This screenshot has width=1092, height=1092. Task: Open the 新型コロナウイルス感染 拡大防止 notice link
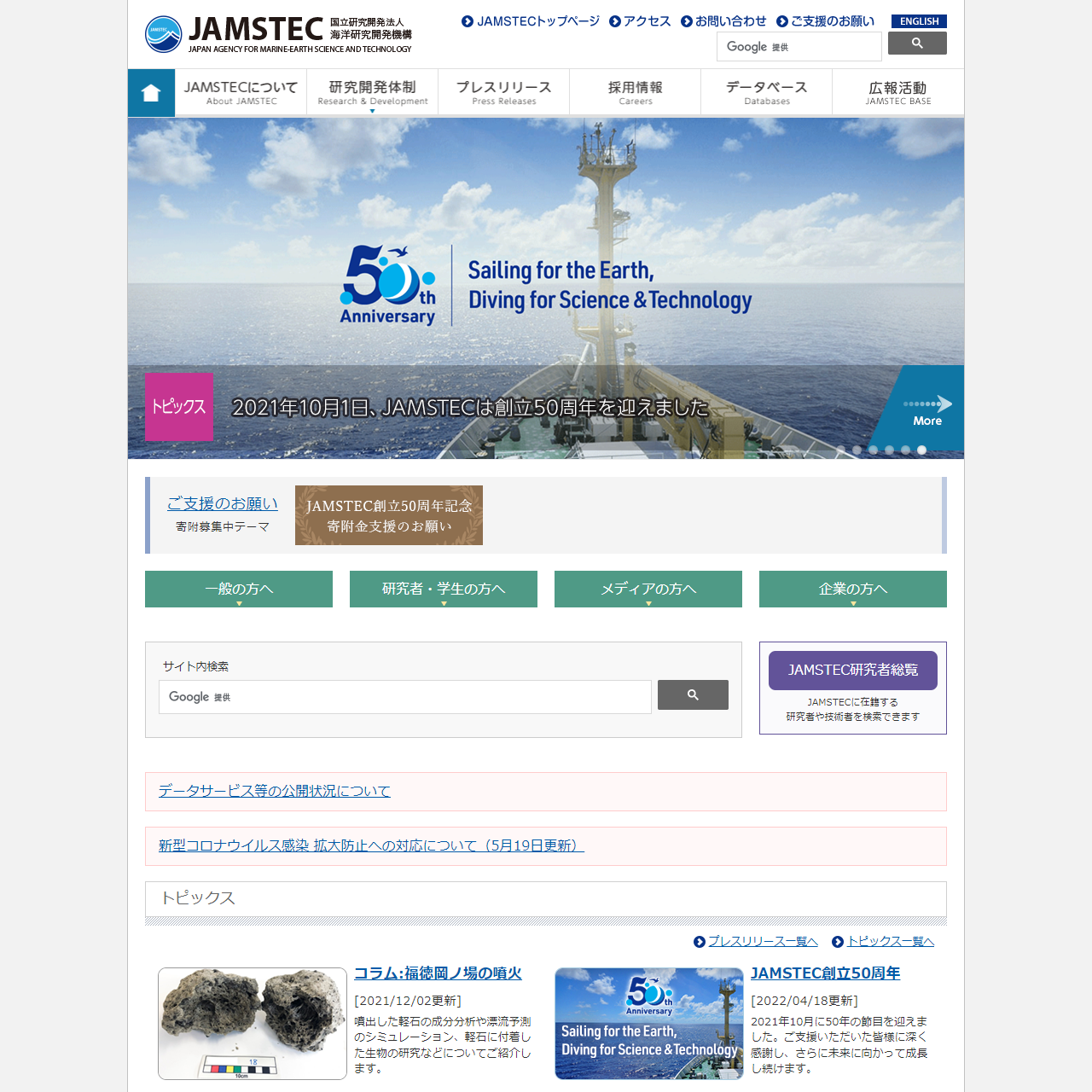click(371, 845)
